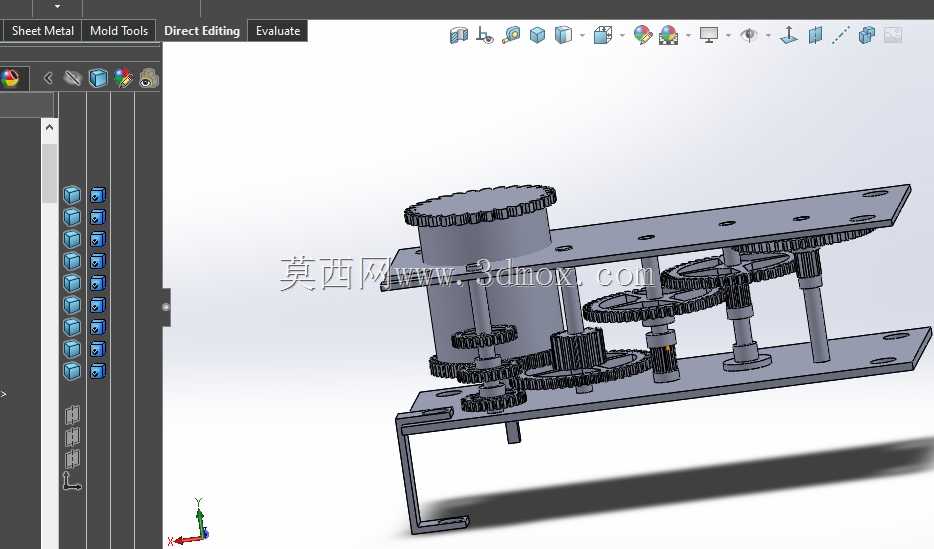934x549 pixels.
Task: Click the tree scrollbar up arrow
Action: tap(49, 127)
